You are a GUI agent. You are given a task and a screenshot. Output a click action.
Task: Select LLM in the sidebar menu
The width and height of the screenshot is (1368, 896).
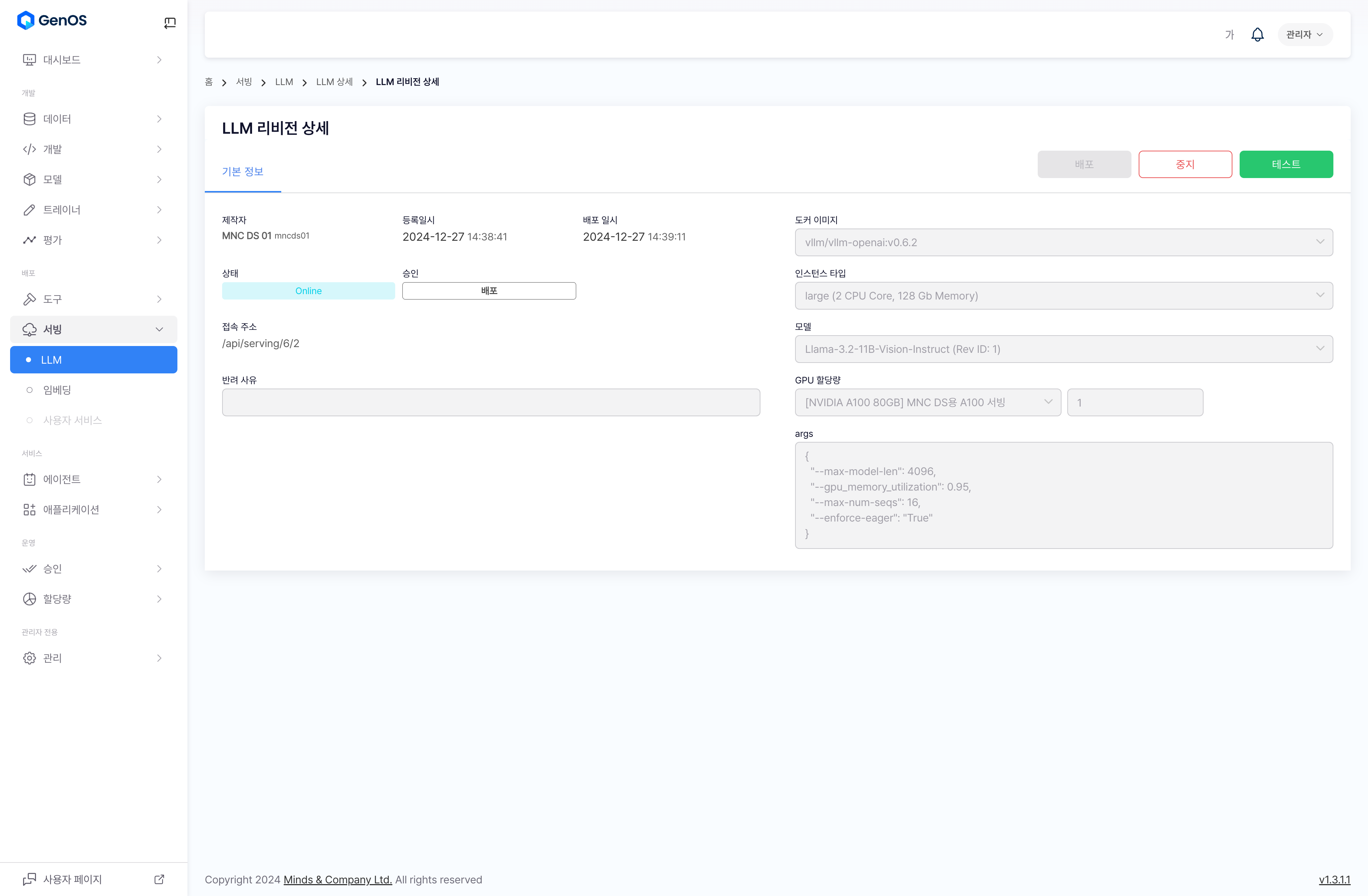(x=94, y=360)
